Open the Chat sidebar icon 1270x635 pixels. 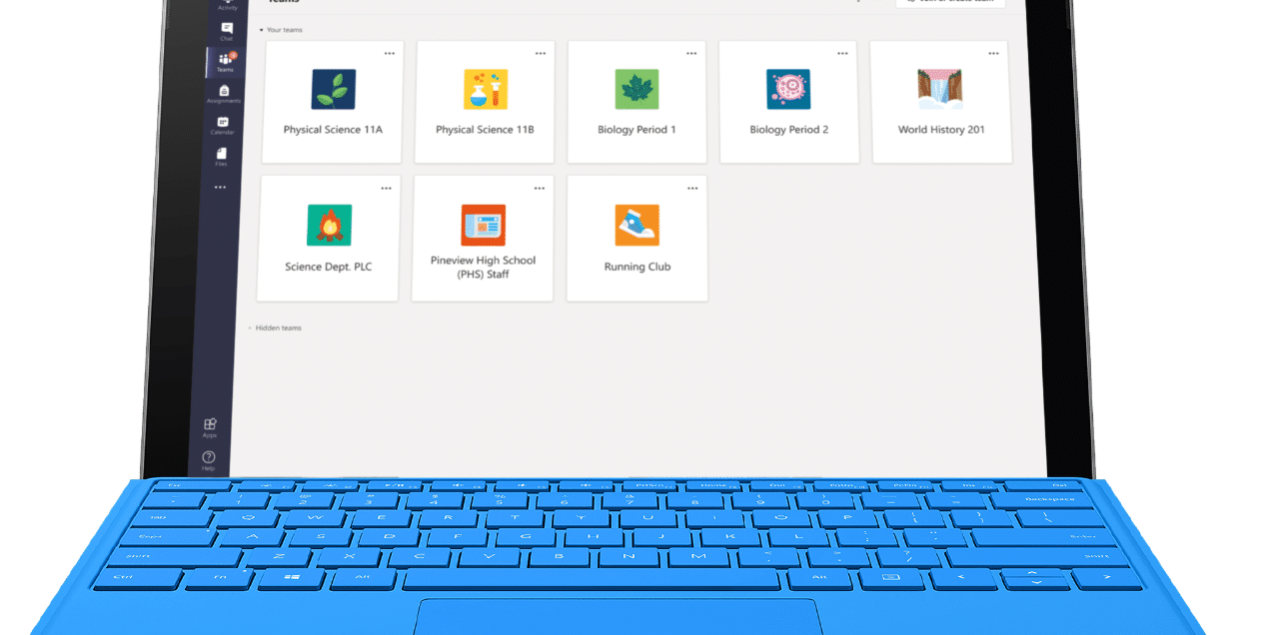pos(226,30)
